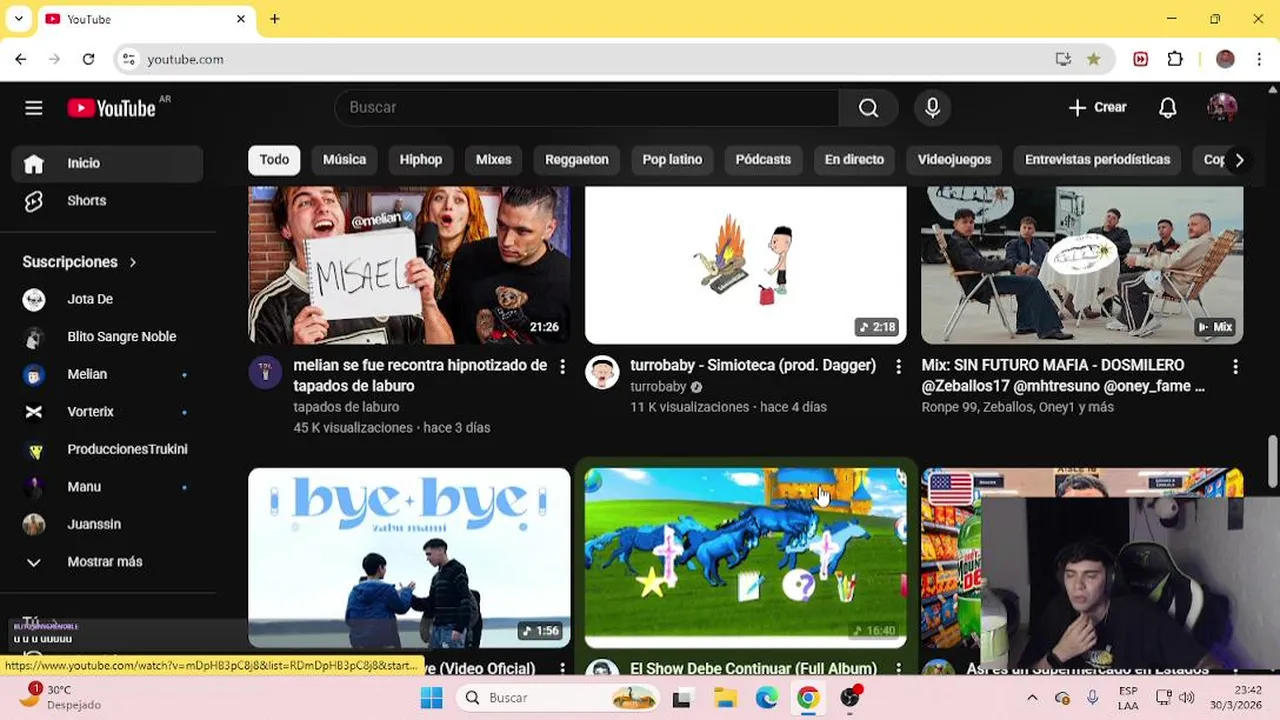Play the Simioteca cartoon thumbnail
Image resolution: width=1280 pixels, height=720 pixels.
click(745, 265)
